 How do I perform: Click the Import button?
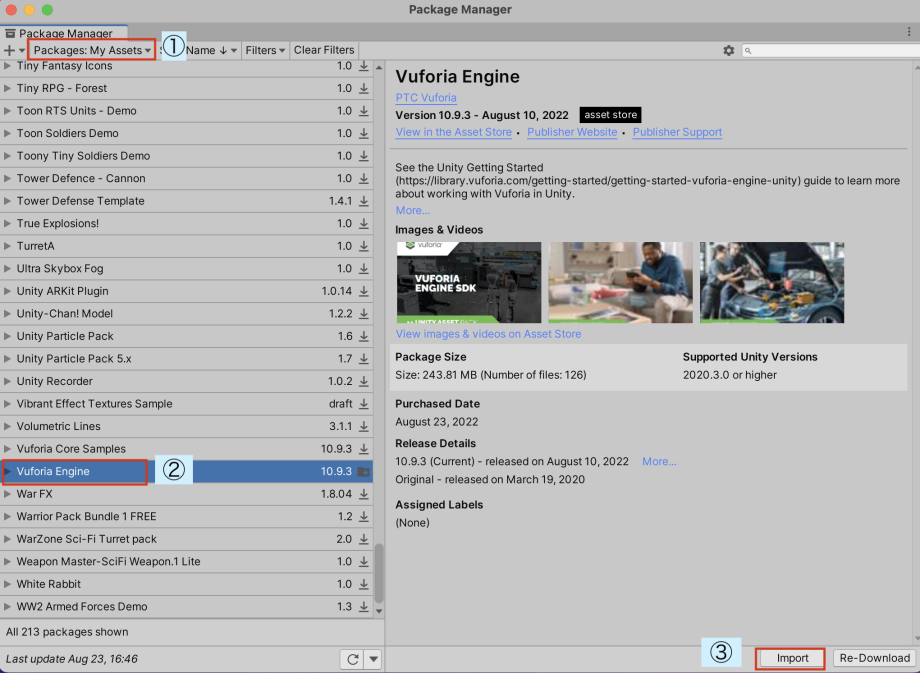pyautogui.click(x=792, y=658)
